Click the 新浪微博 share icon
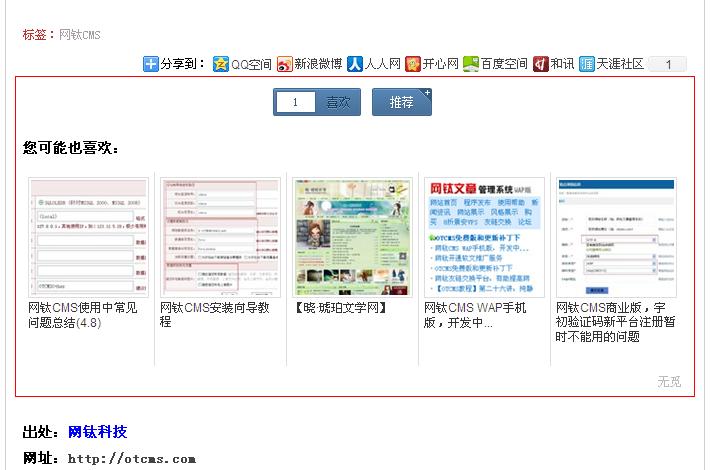The width and height of the screenshot is (710, 470). click(285, 64)
